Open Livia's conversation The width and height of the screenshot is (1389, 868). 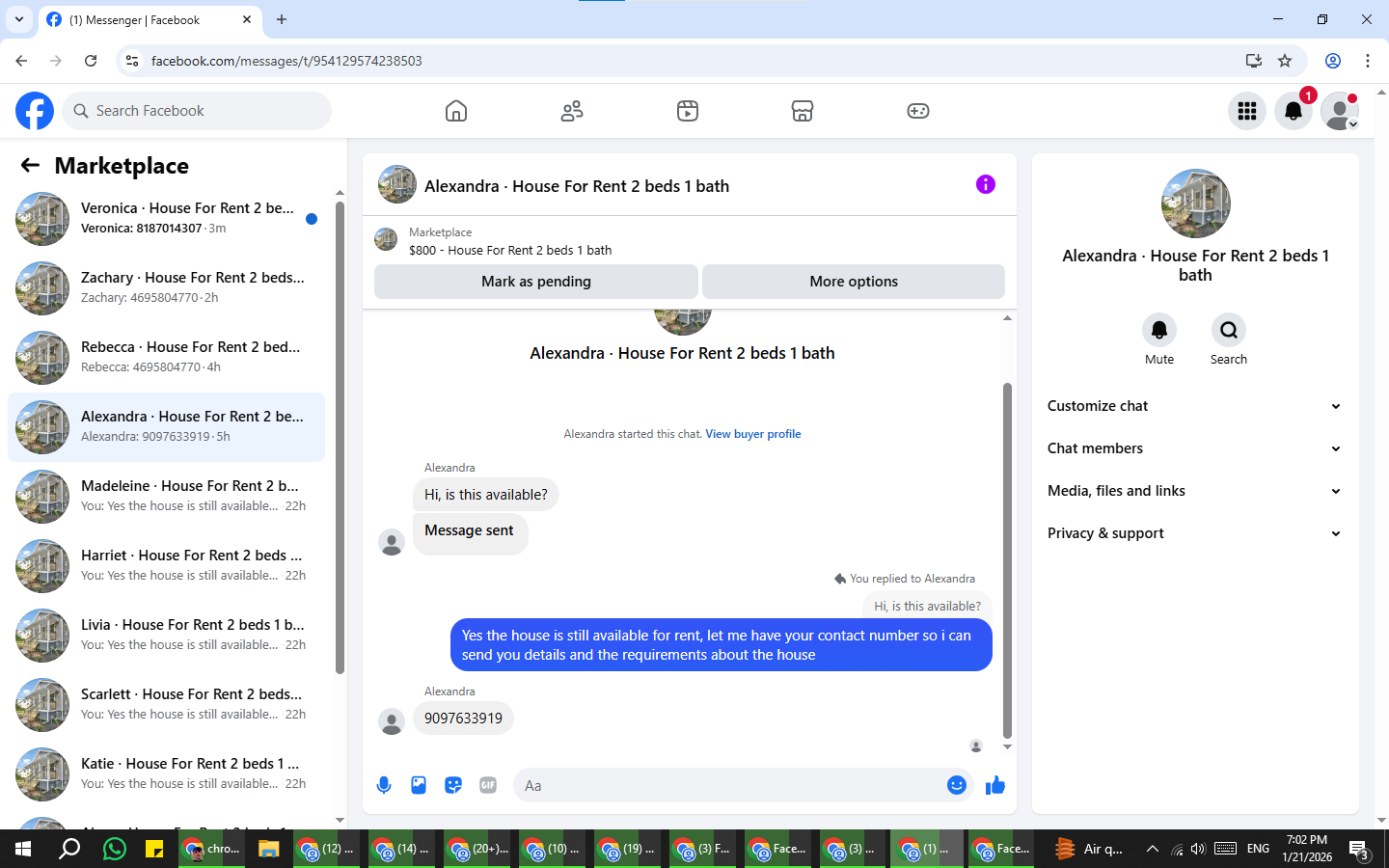click(167, 636)
